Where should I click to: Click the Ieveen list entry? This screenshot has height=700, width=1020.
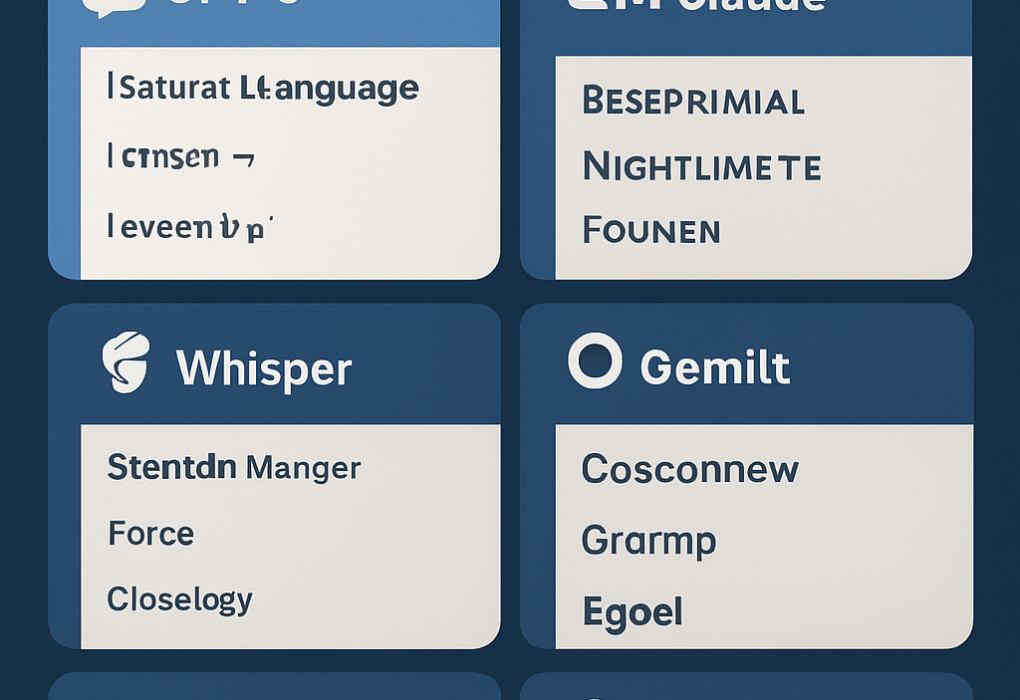pyautogui.click(x=189, y=227)
